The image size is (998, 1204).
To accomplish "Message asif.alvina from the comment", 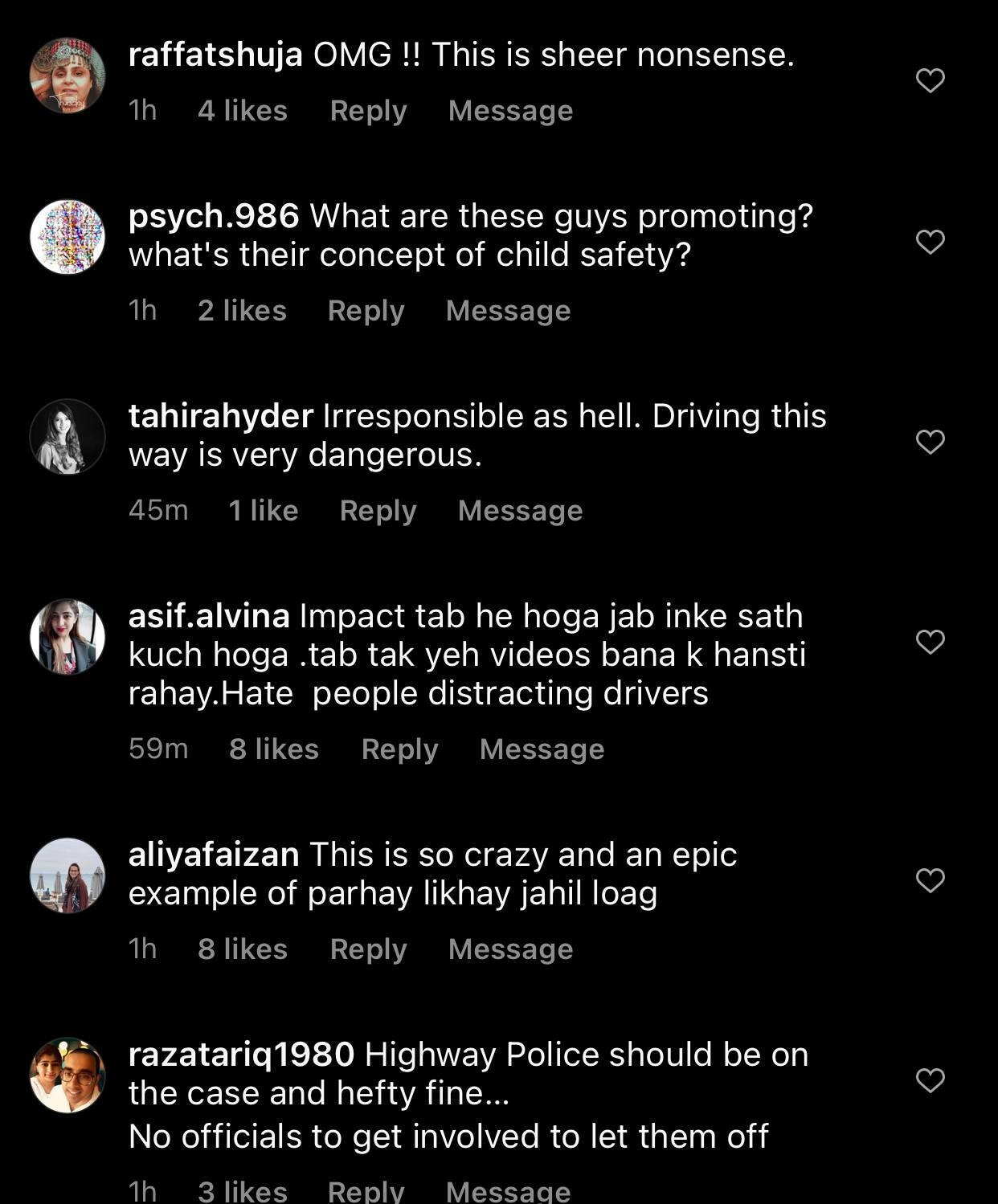I will pos(542,749).
